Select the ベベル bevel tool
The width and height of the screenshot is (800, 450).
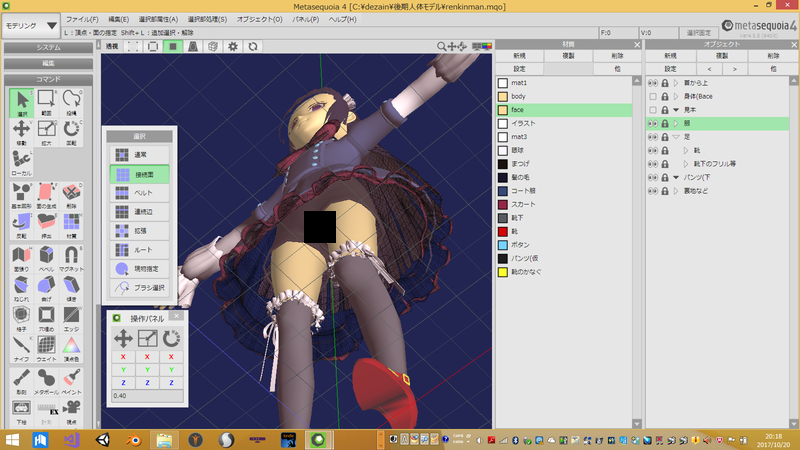point(46,258)
